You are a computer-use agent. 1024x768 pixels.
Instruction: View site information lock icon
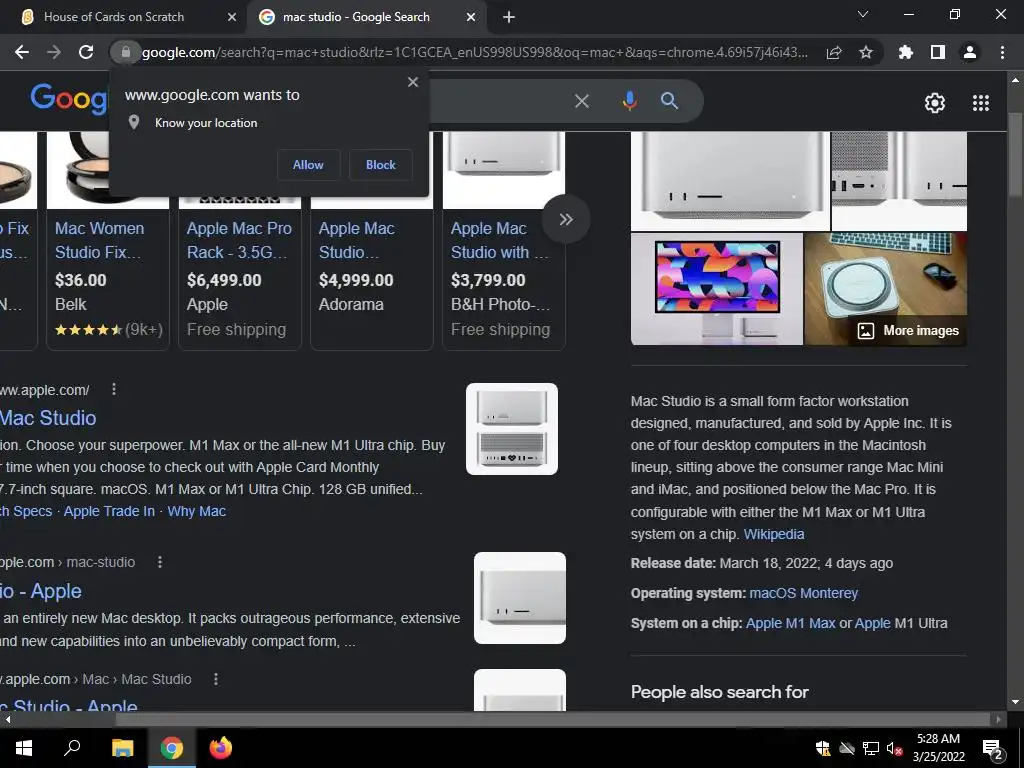125,52
